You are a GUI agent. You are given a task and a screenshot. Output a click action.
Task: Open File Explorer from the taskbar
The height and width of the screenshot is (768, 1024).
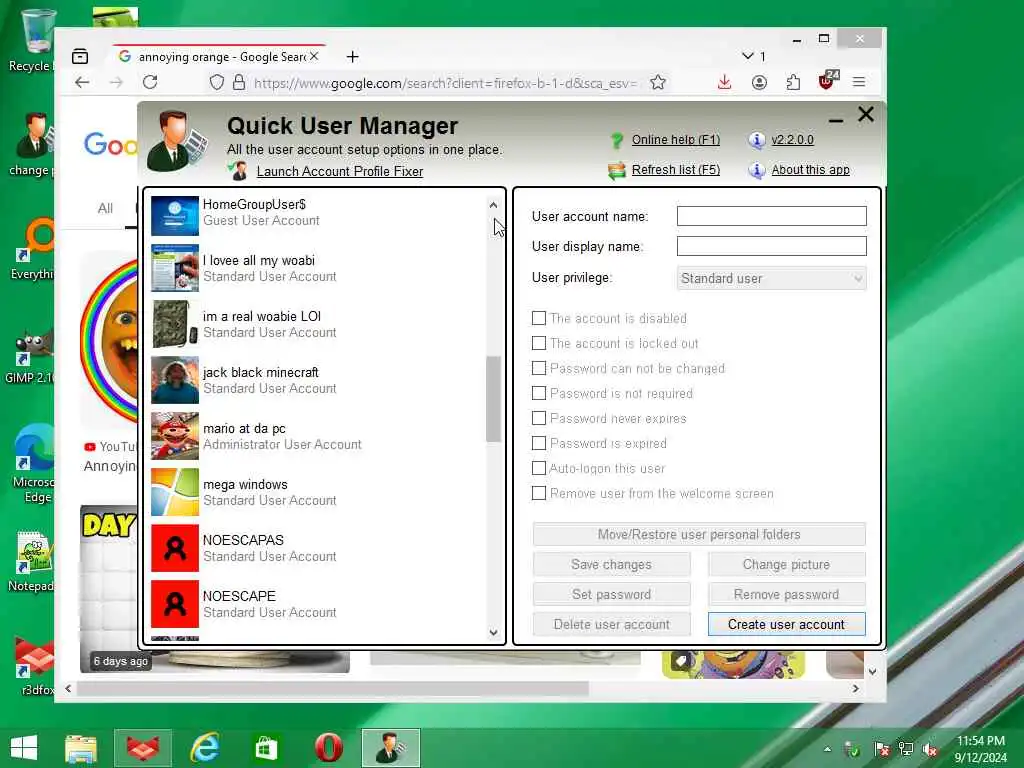(81, 748)
